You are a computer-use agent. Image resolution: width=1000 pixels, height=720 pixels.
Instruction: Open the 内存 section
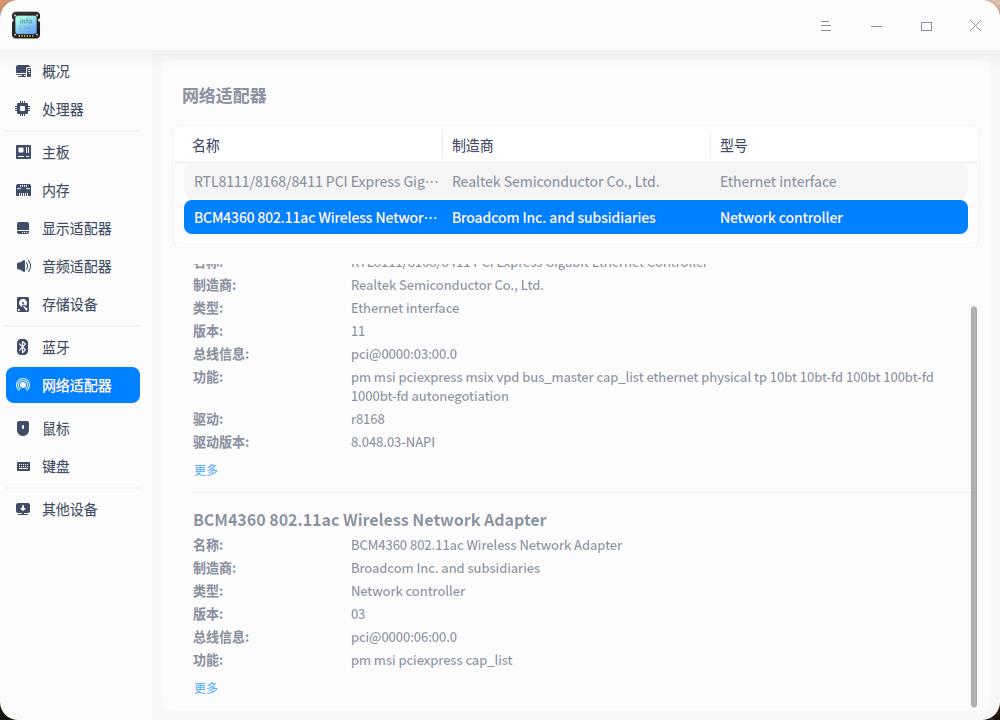55,191
